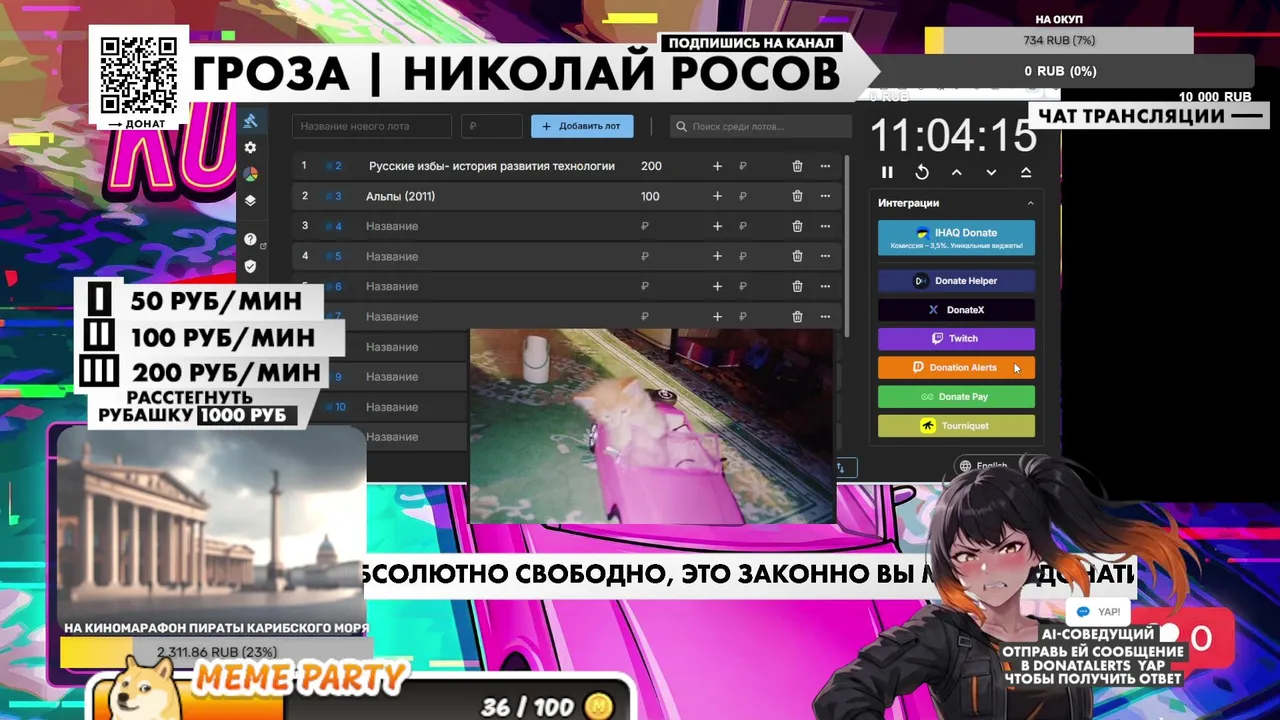The height and width of the screenshot is (720, 1280).
Task: Open more options menu for lot #7
Action: coord(825,316)
